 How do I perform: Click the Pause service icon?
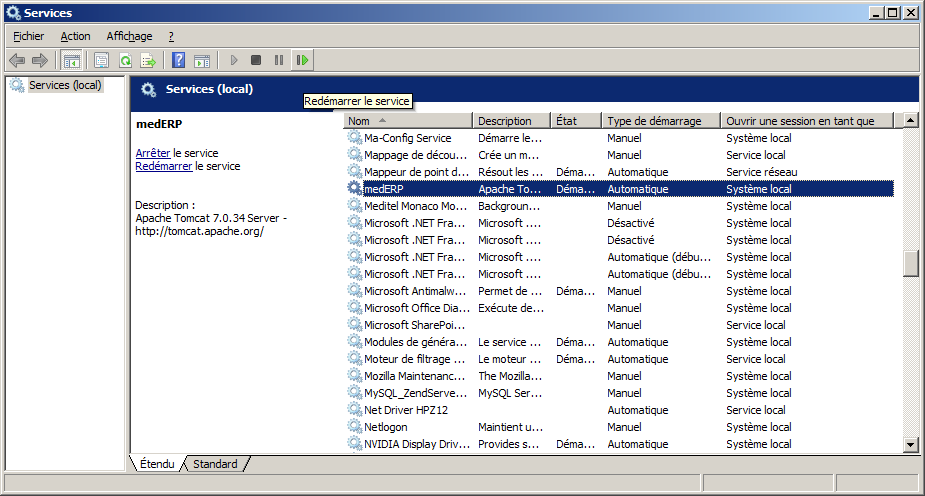coord(279,60)
